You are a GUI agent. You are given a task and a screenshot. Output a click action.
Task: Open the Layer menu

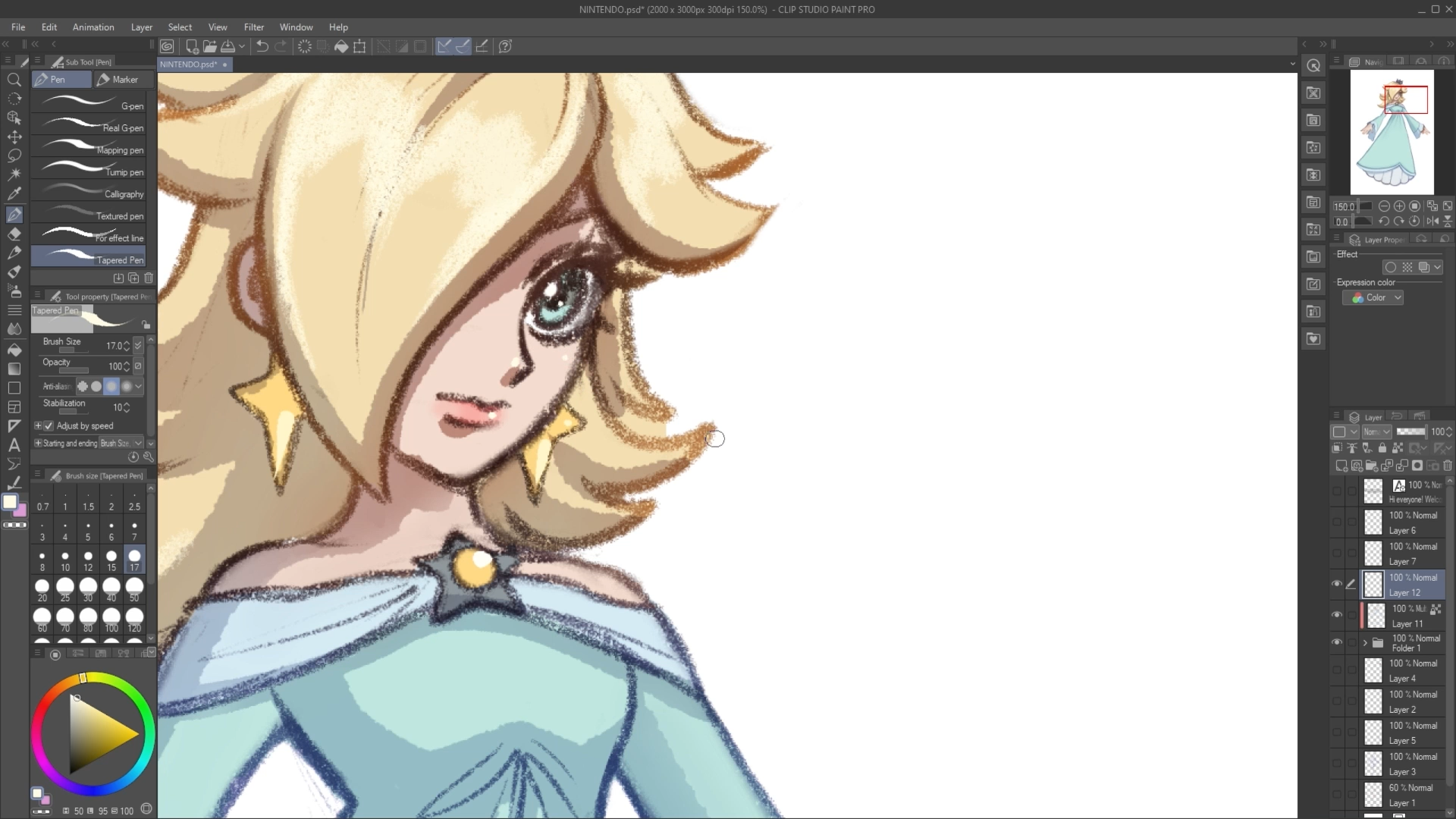tap(142, 27)
